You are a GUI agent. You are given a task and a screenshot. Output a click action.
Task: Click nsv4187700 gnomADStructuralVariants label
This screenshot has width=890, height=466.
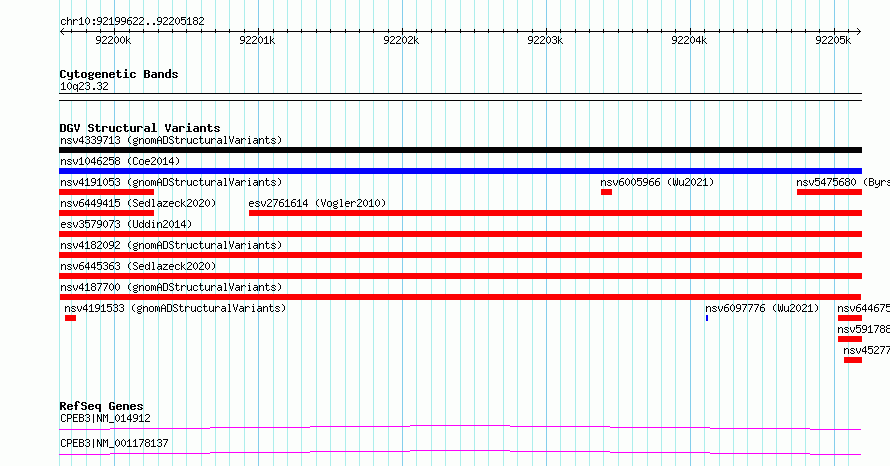[171, 287]
